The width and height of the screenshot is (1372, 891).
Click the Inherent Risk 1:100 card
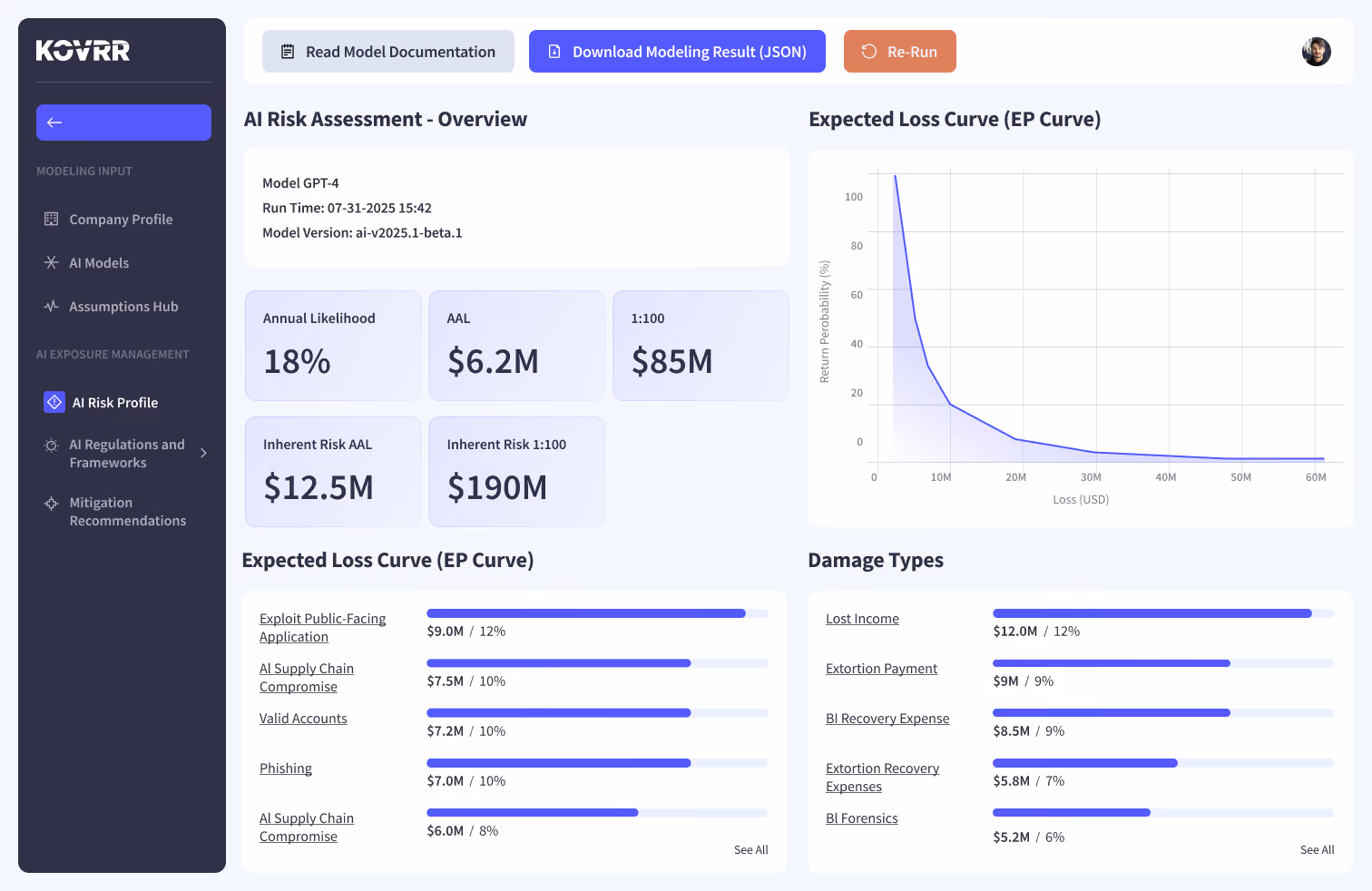click(517, 472)
